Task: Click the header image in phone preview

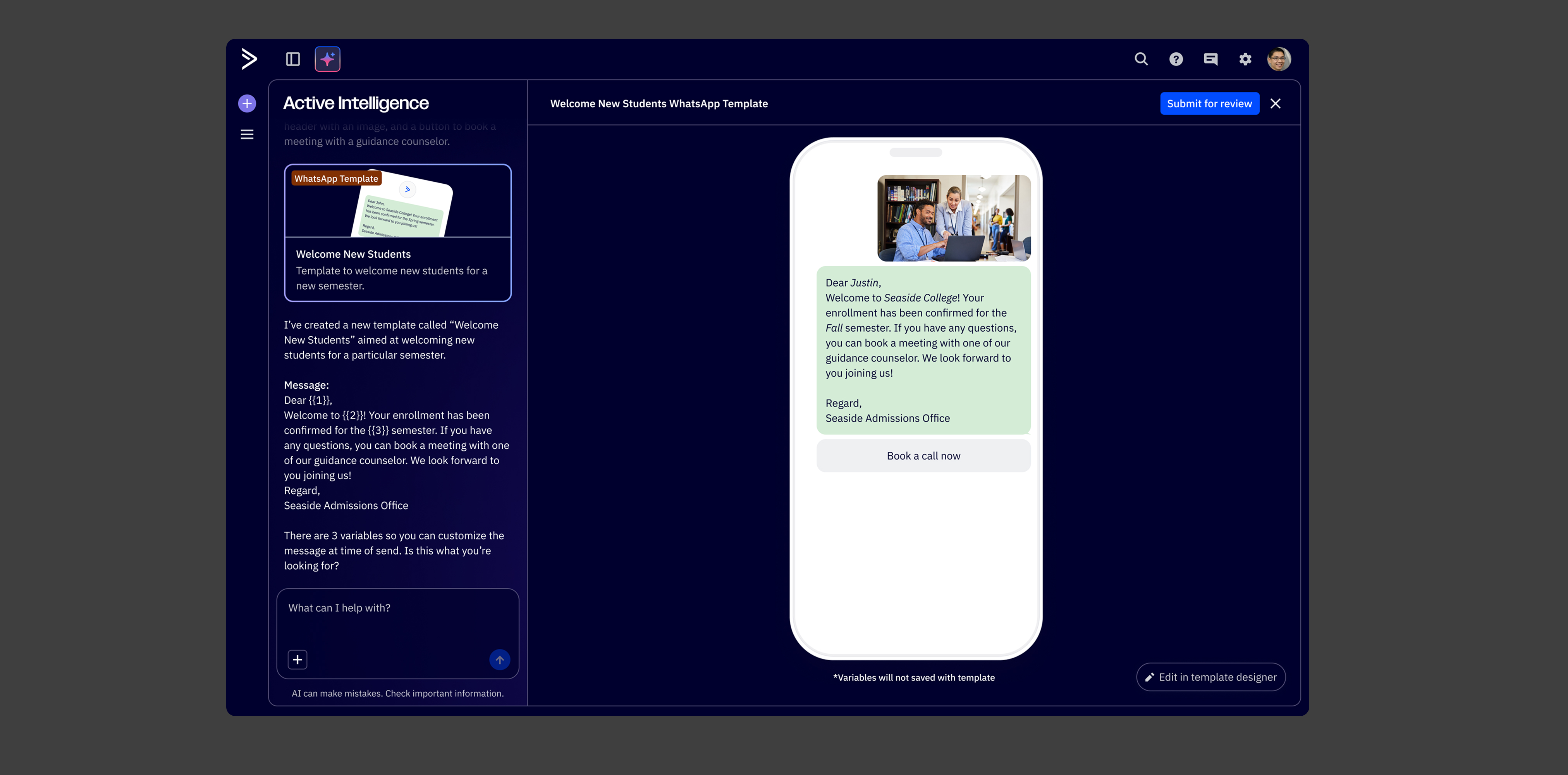Action: (x=953, y=218)
